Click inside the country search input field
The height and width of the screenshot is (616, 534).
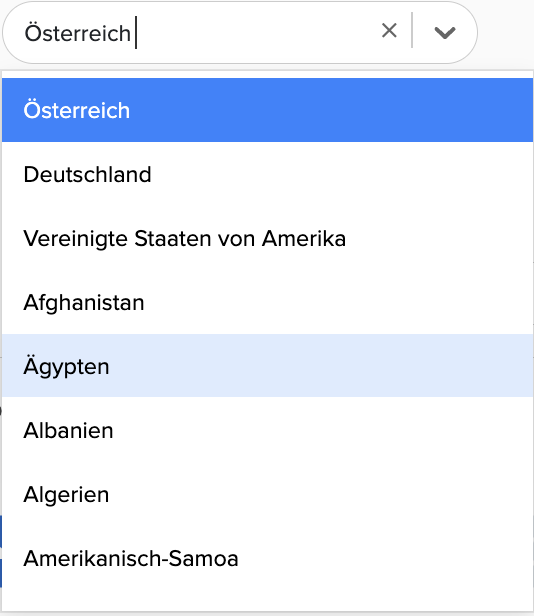(196, 33)
